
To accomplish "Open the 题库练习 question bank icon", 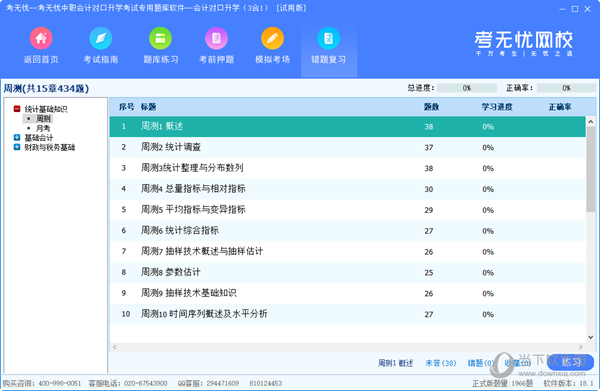I will point(160,38).
